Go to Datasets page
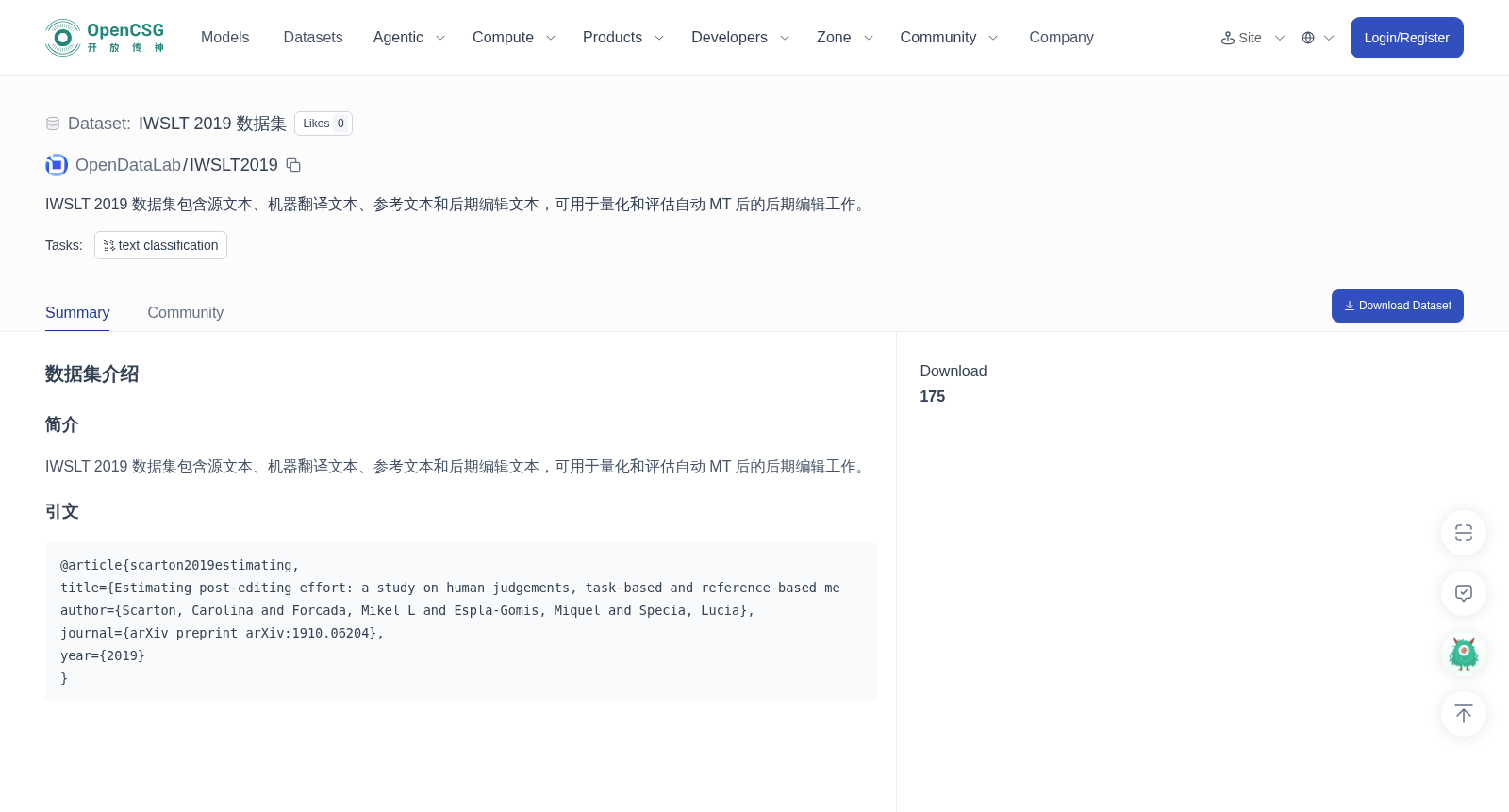Viewport: 1509px width, 812px height. [313, 38]
